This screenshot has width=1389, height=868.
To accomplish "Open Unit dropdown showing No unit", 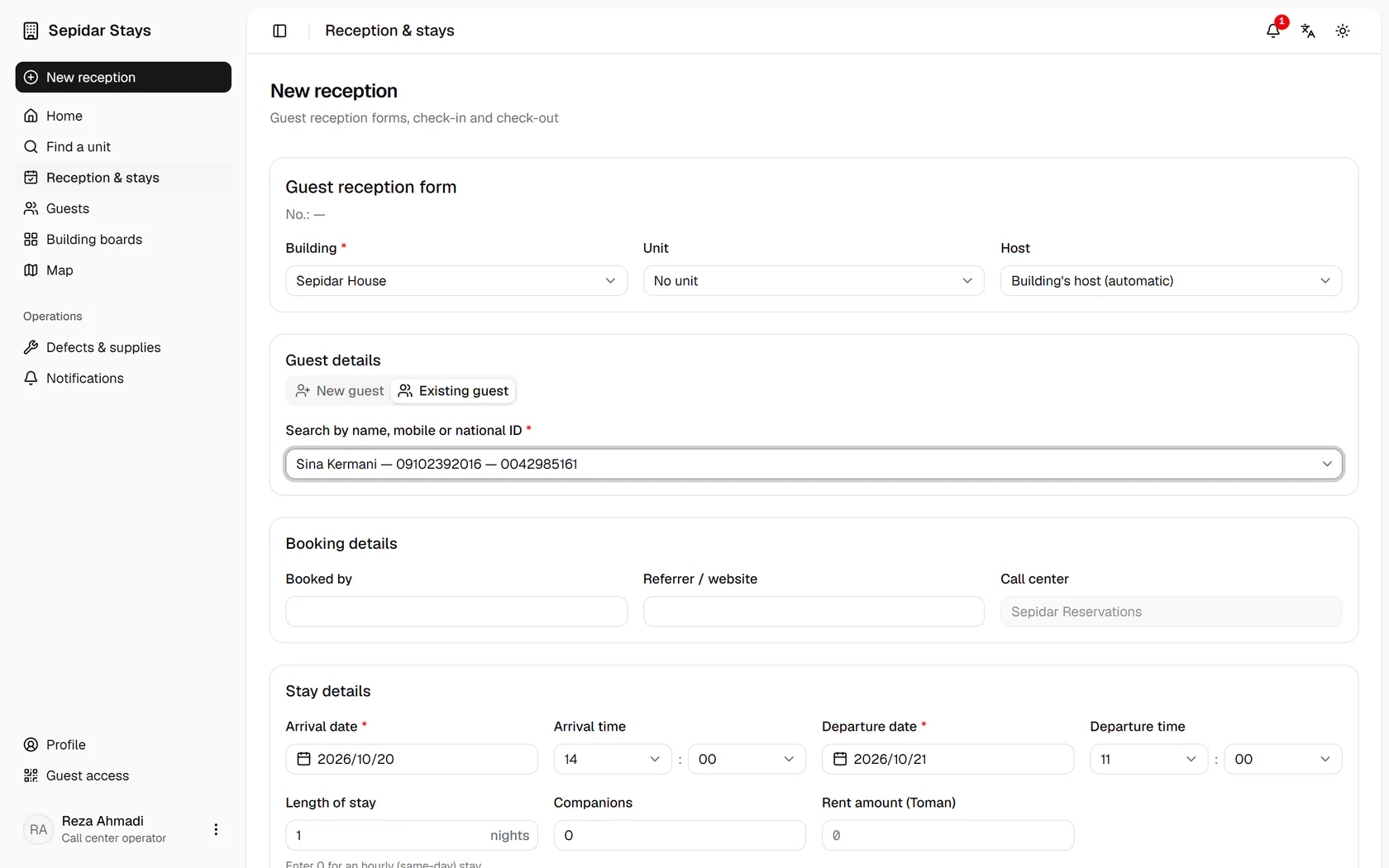I will pyautogui.click(x=814, y=281).
